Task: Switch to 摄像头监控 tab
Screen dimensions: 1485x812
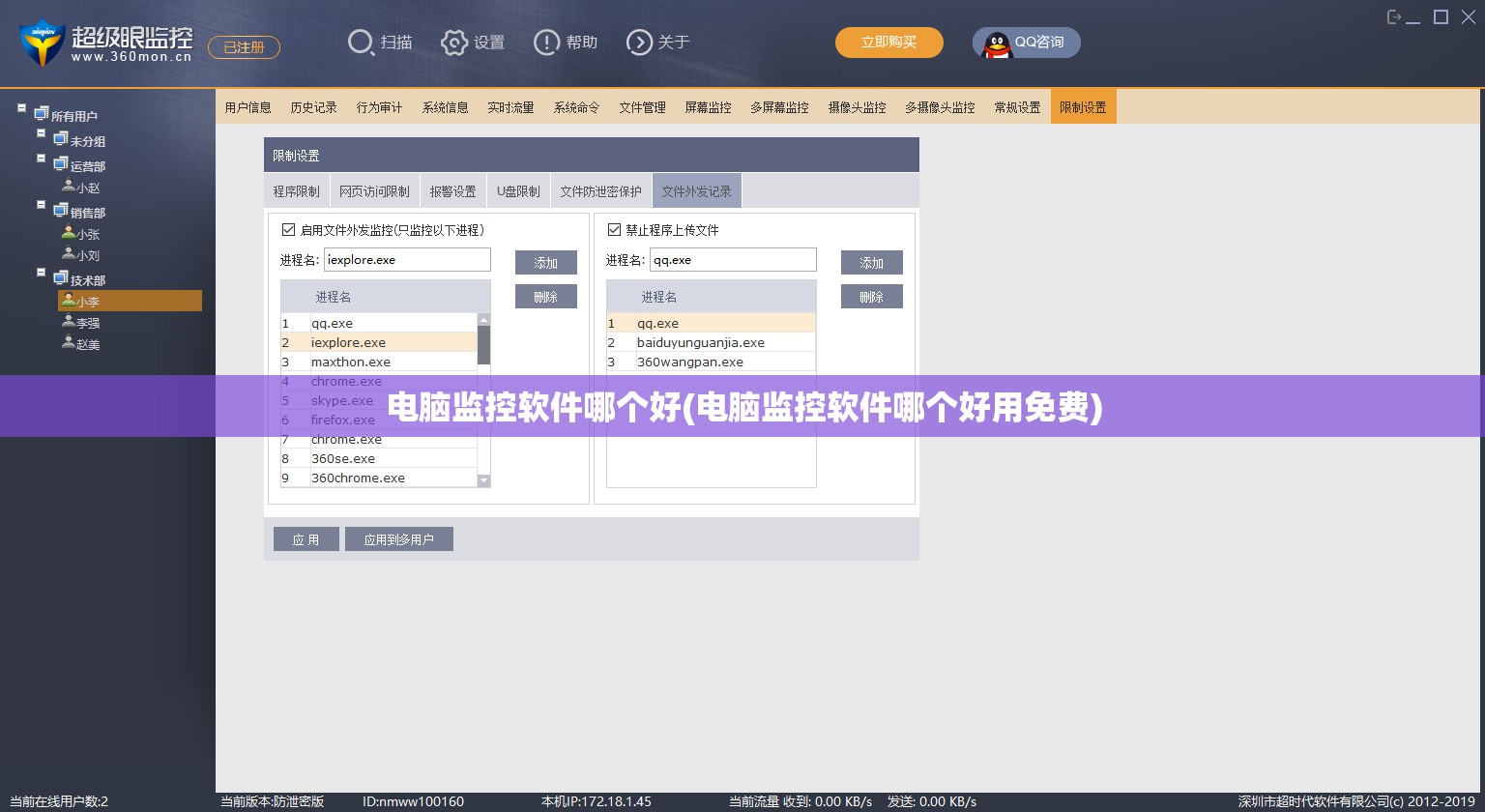Action: [858, 107]
